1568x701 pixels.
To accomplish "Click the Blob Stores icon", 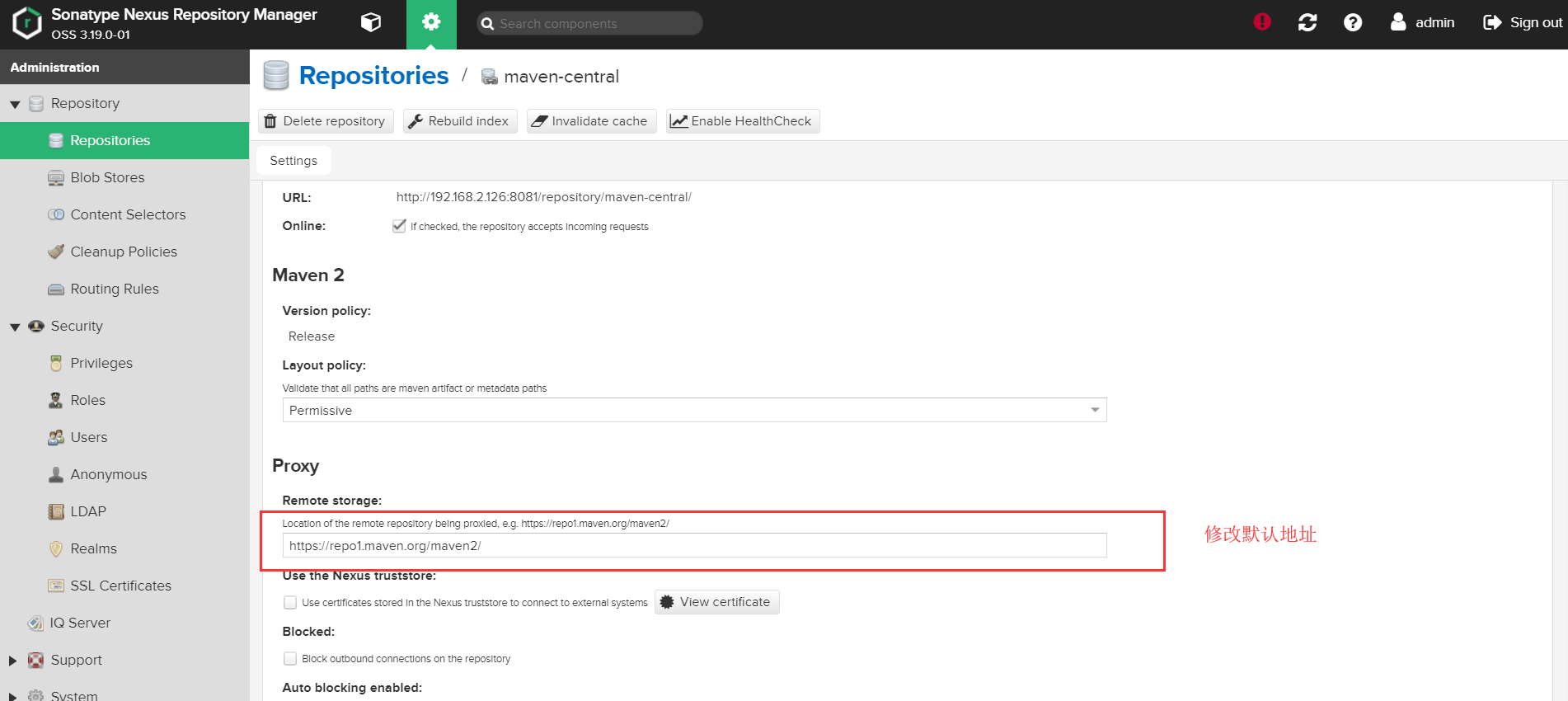I will click(56, 177).
